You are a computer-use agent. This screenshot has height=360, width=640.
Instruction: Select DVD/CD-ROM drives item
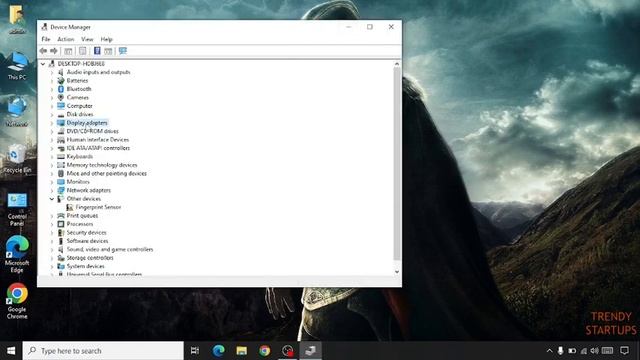point(93,131)
